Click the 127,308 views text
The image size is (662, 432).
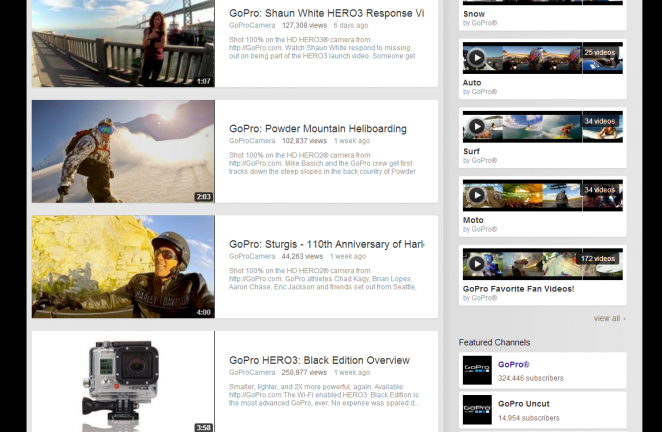point(304,25)
